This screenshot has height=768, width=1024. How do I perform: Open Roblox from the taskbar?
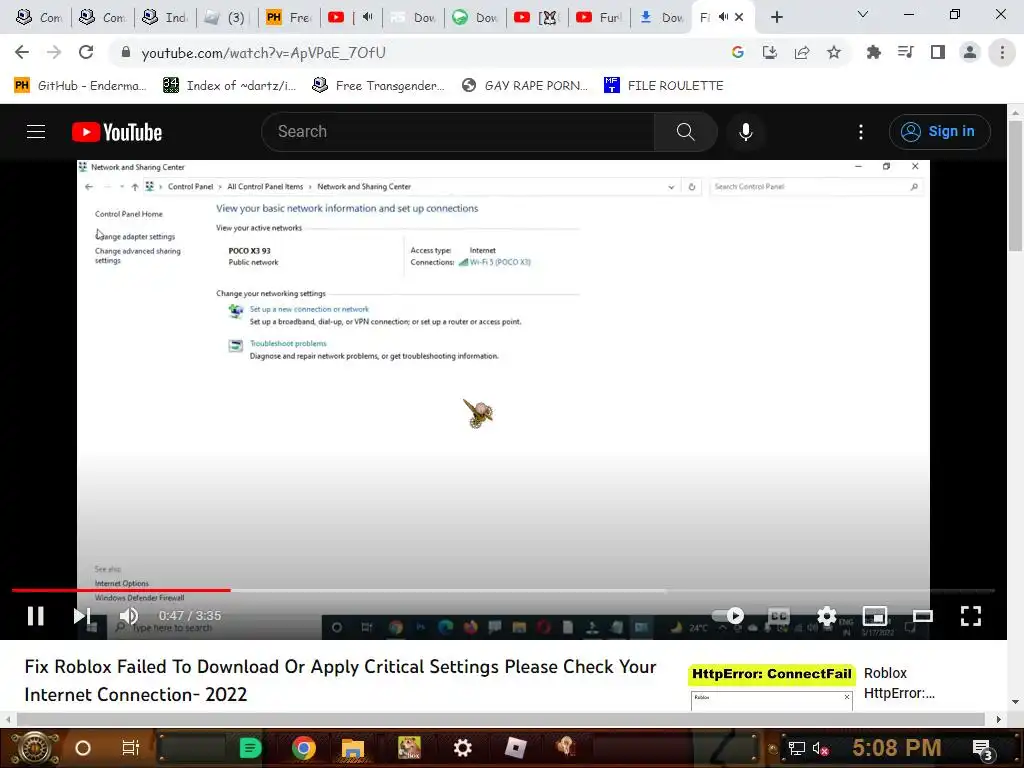[x=515, y=748]
